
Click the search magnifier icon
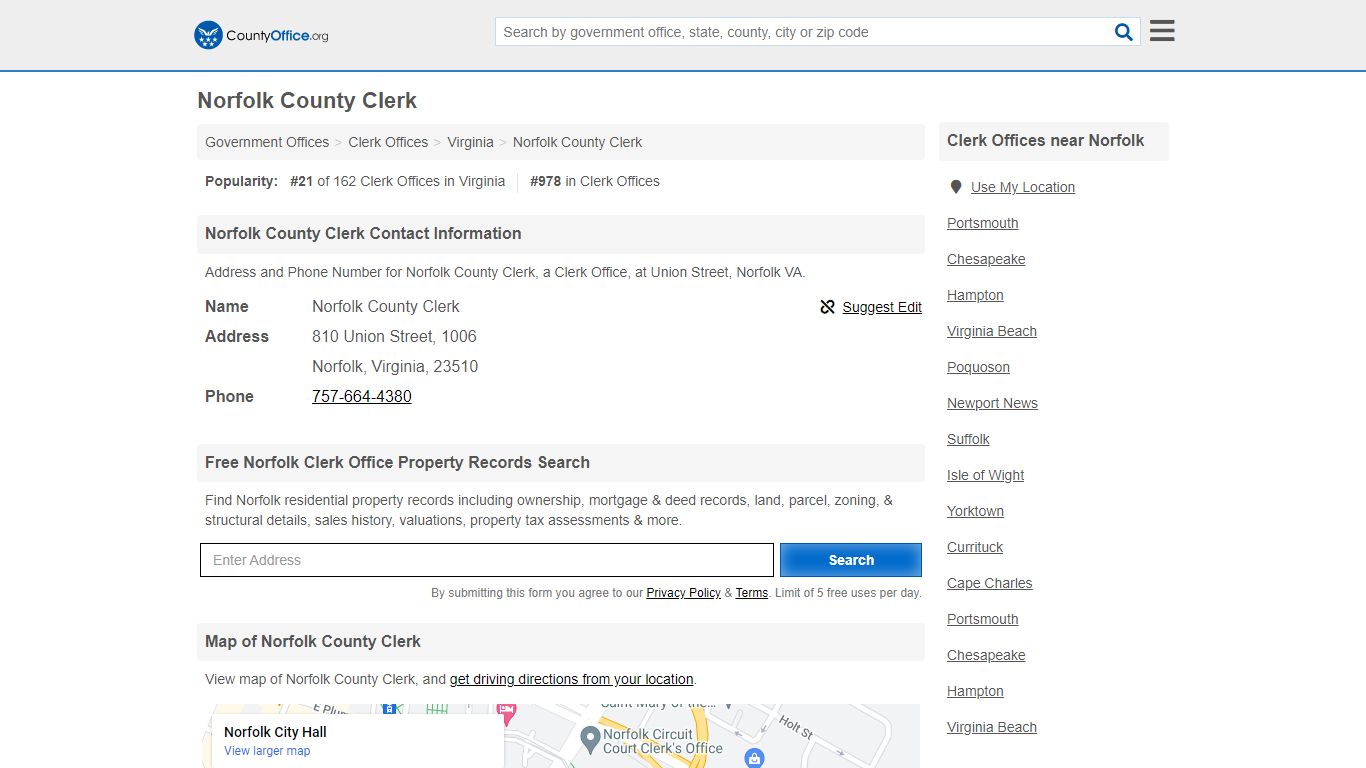[x=1124, y=32]
